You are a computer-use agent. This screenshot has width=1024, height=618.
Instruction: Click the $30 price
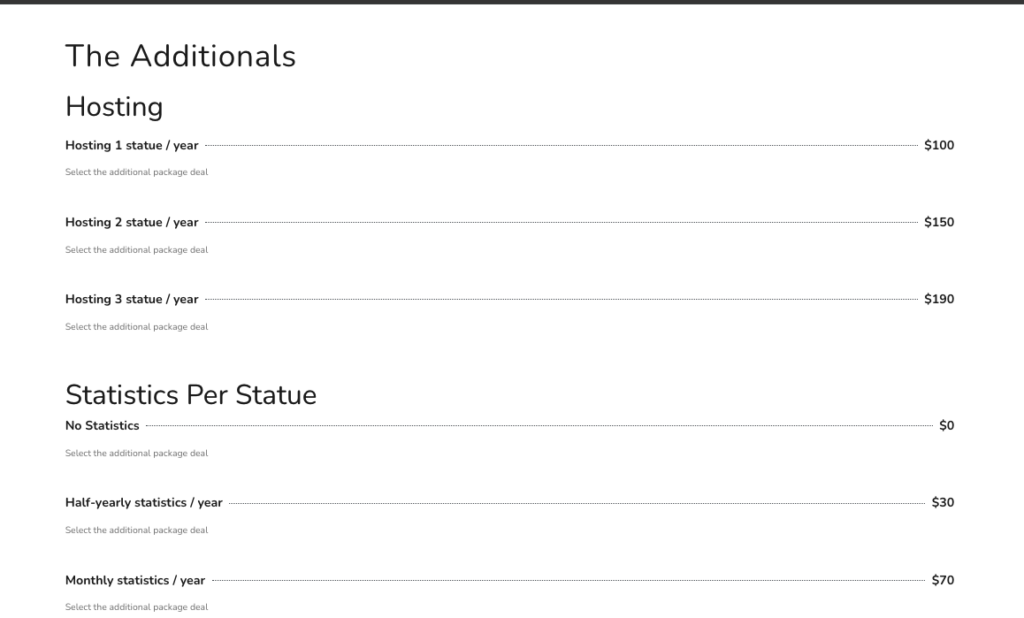pos(942,503)
